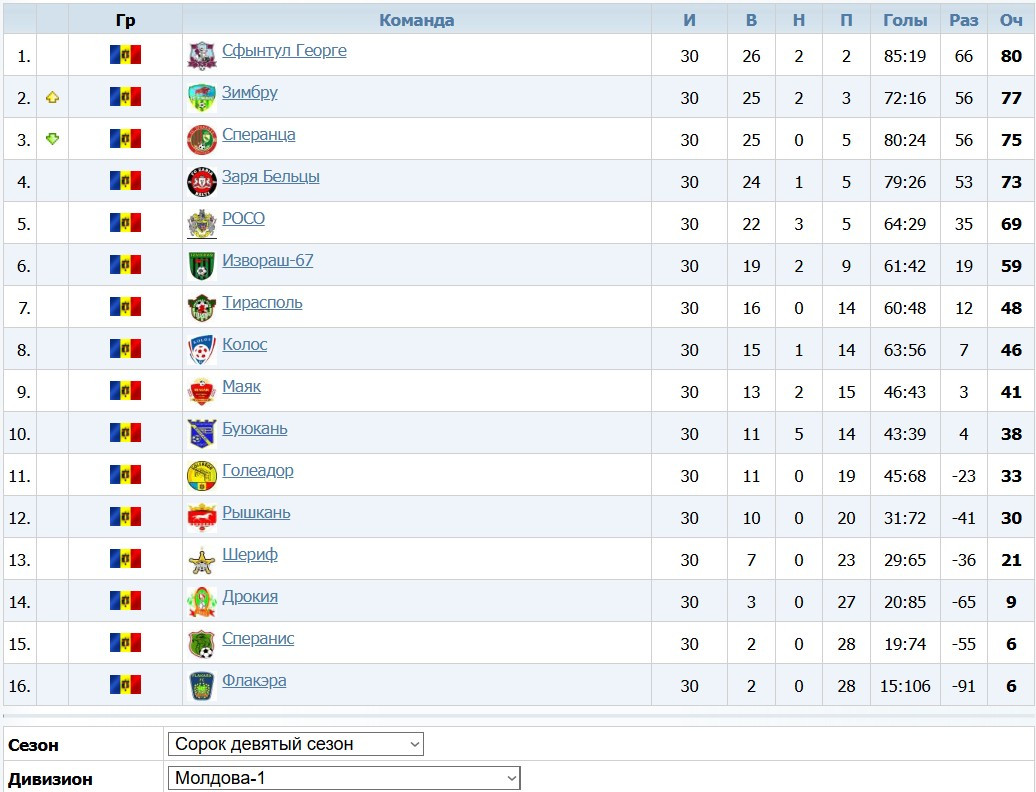The width and height of the screenshot is (1036, 792).
Task: Open the Сперанца team link
Action: [x=258, y=135]
